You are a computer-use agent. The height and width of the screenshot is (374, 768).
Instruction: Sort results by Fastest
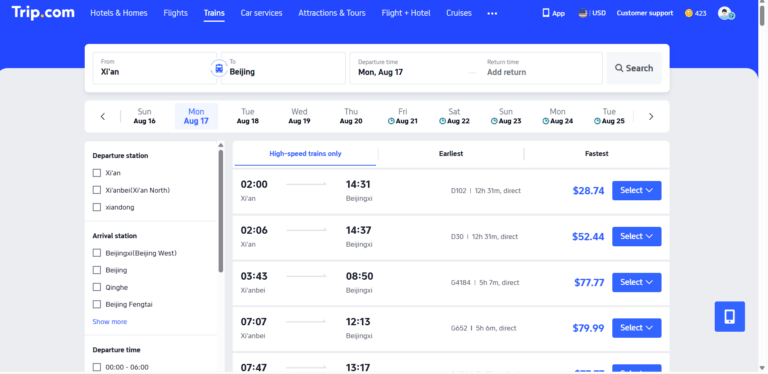(597, 154)
